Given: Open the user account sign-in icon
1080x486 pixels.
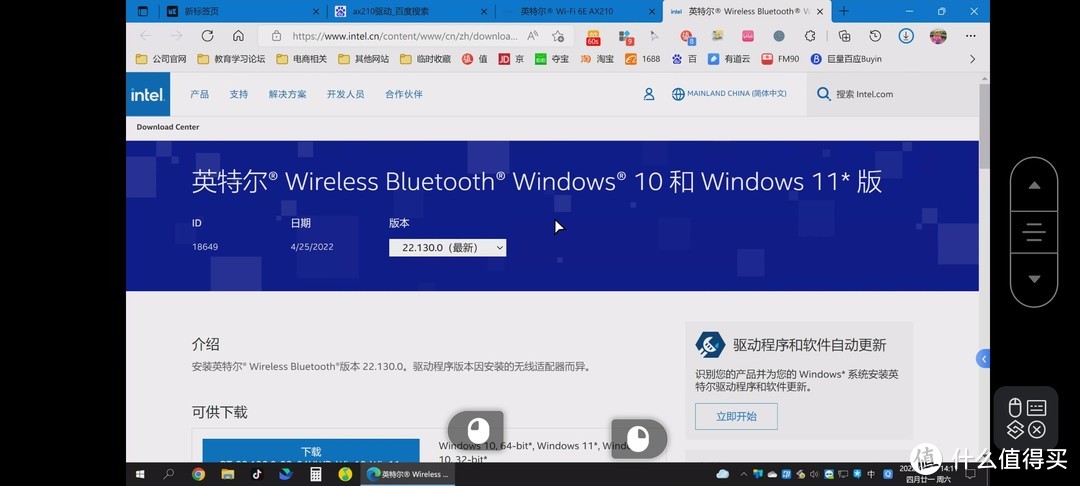Looking at the screenshot, I should (649, 94).
